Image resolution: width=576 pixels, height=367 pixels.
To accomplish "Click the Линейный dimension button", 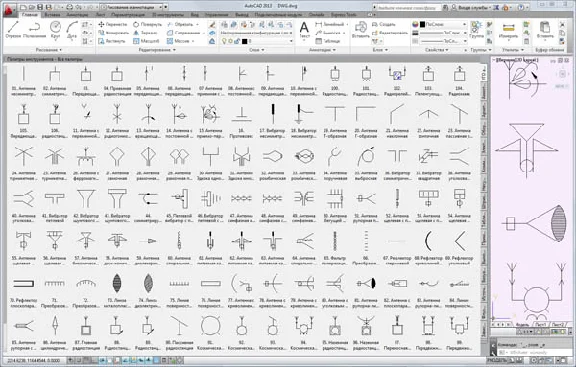I will pyautogui.click(x=331, y=24).
